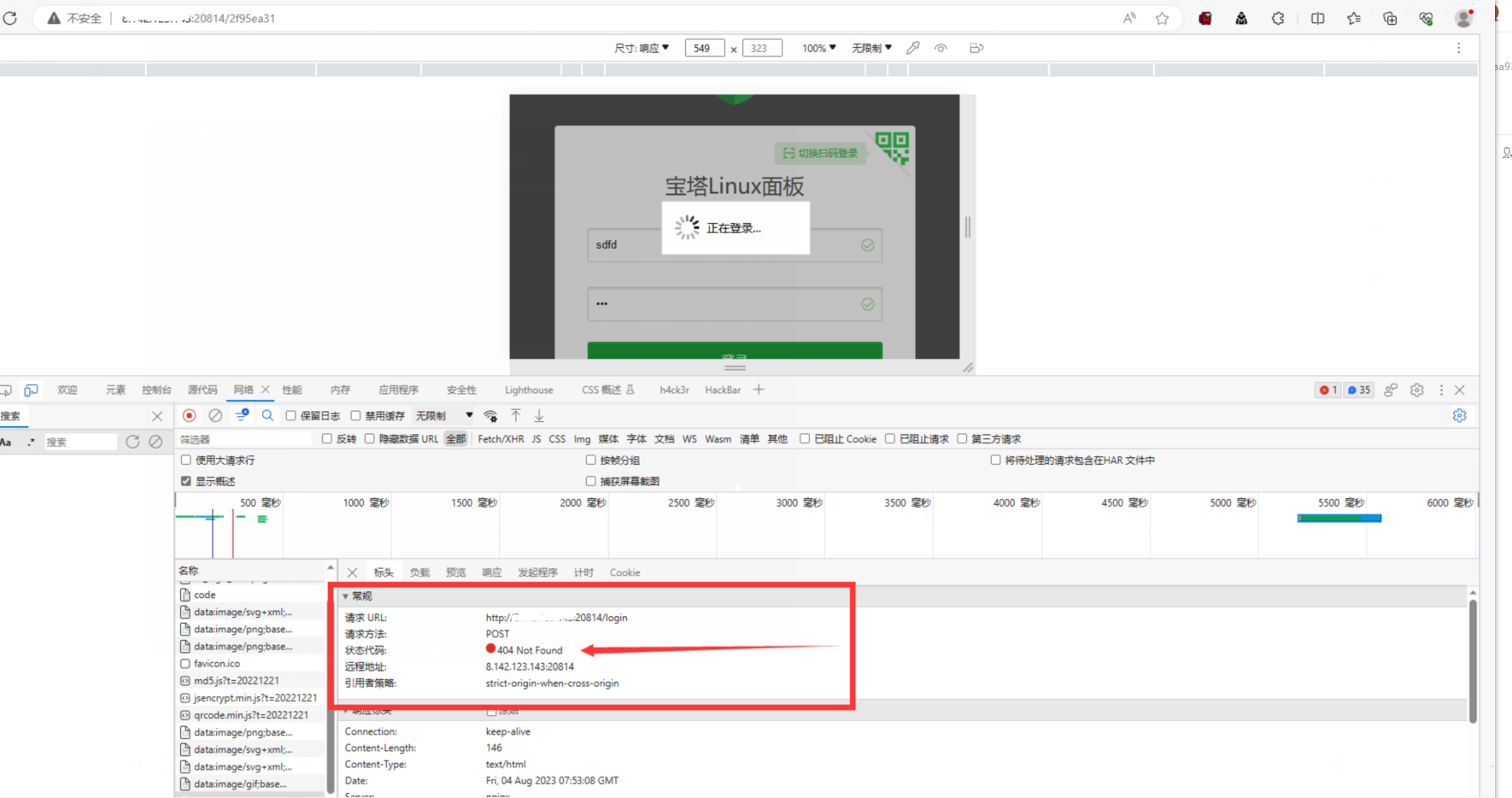1512x798 pixels.
Task: Open the user profile avatar
Action: [1463, 18]
